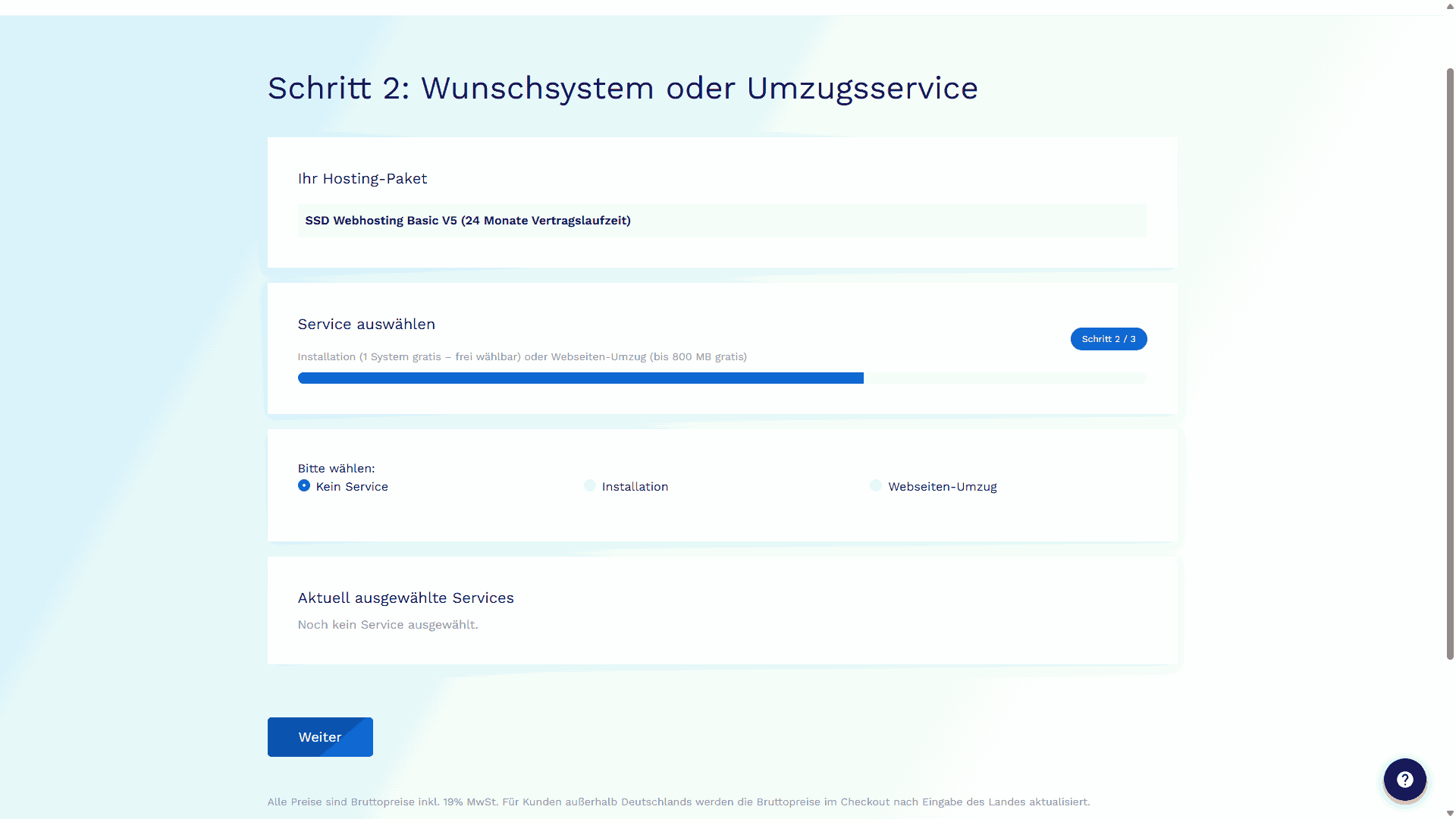This screenshot has width=1456, height=819.
Task: Click the SSD Webhosting Basic V5 package row
Action: tap(722, 221)
